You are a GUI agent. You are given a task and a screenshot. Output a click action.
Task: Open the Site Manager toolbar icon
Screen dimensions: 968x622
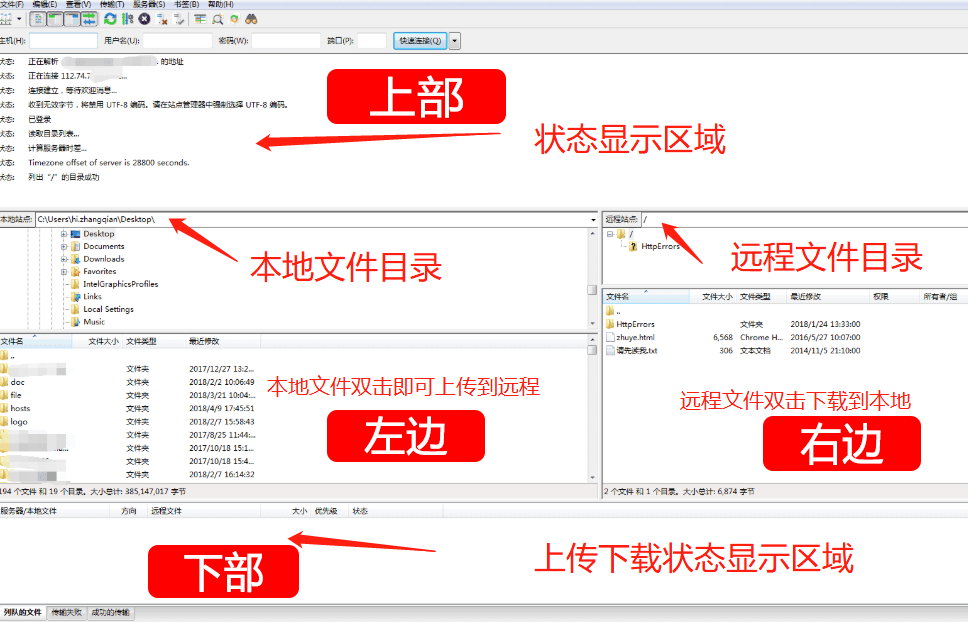tap(6, 19)
